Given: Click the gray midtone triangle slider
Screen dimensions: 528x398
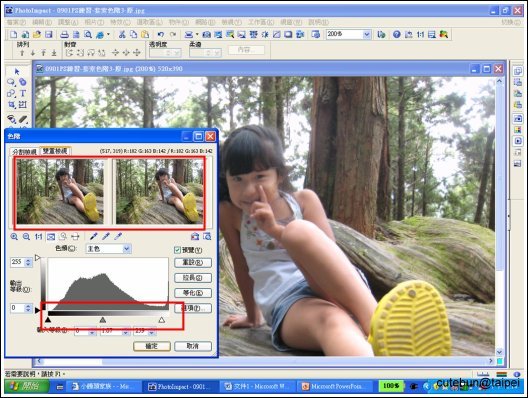Looking at the screenshot, I should (103, 320).
